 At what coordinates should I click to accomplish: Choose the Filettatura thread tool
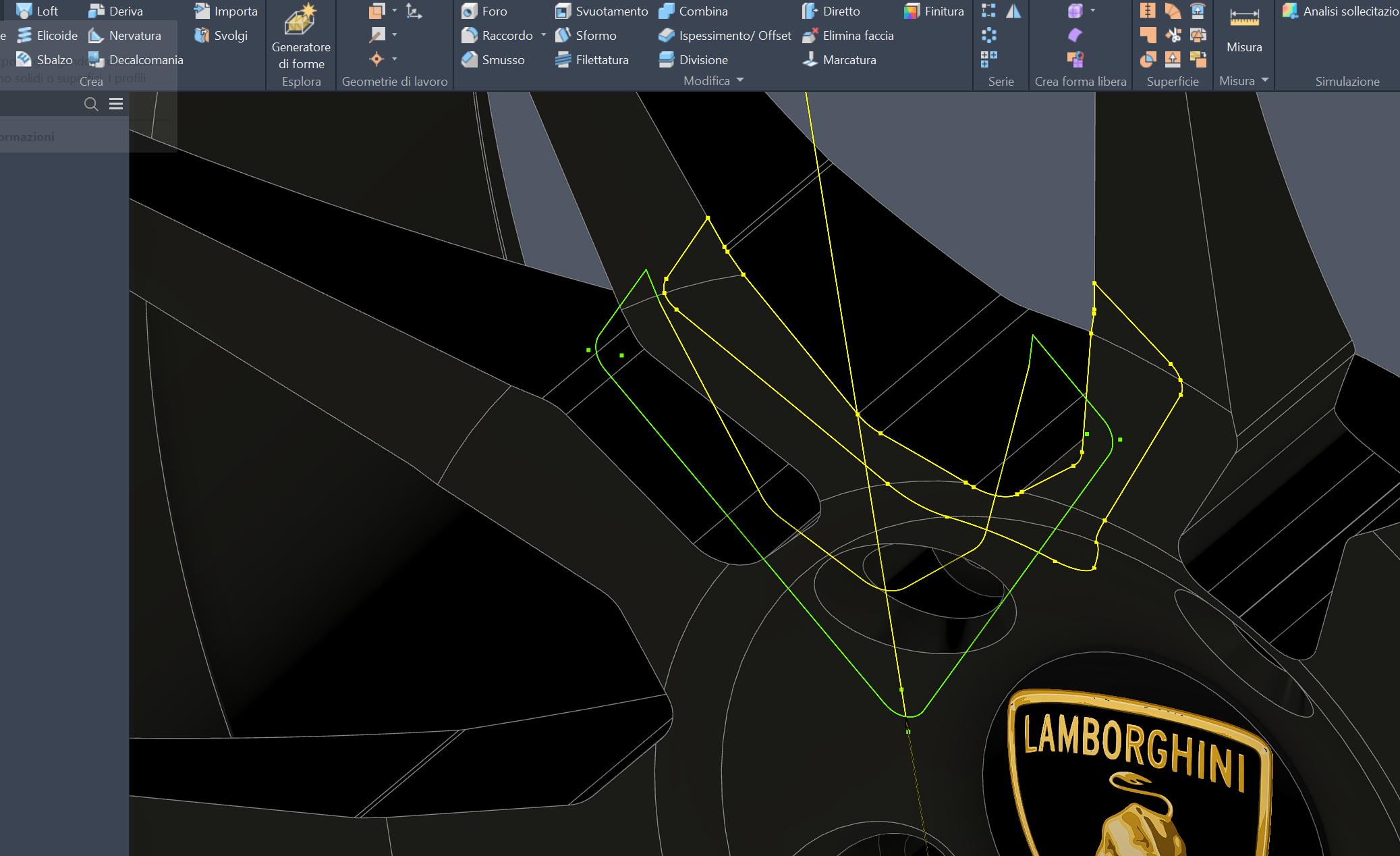(592, 59)
